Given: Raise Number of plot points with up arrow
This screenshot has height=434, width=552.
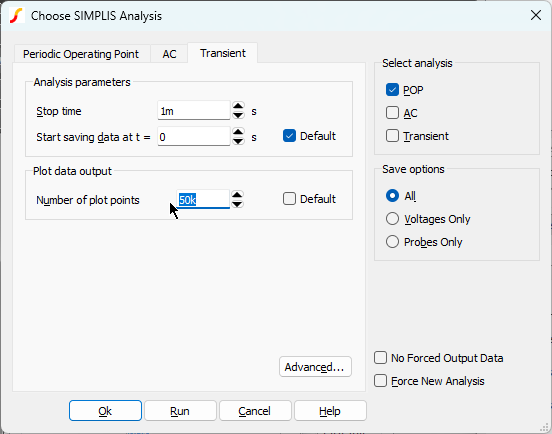Looking at the screenshot, I should tap(237, 195).
